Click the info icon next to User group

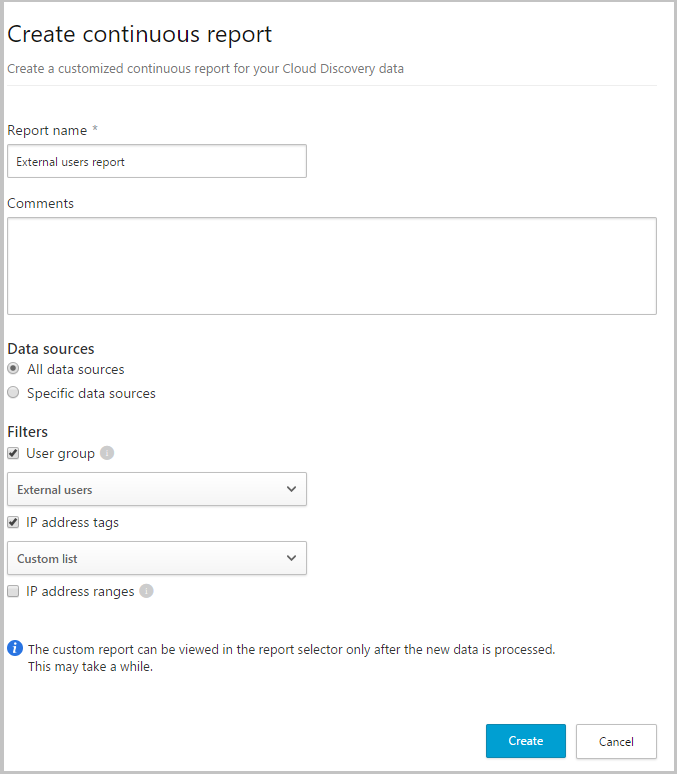pos(107,453)
